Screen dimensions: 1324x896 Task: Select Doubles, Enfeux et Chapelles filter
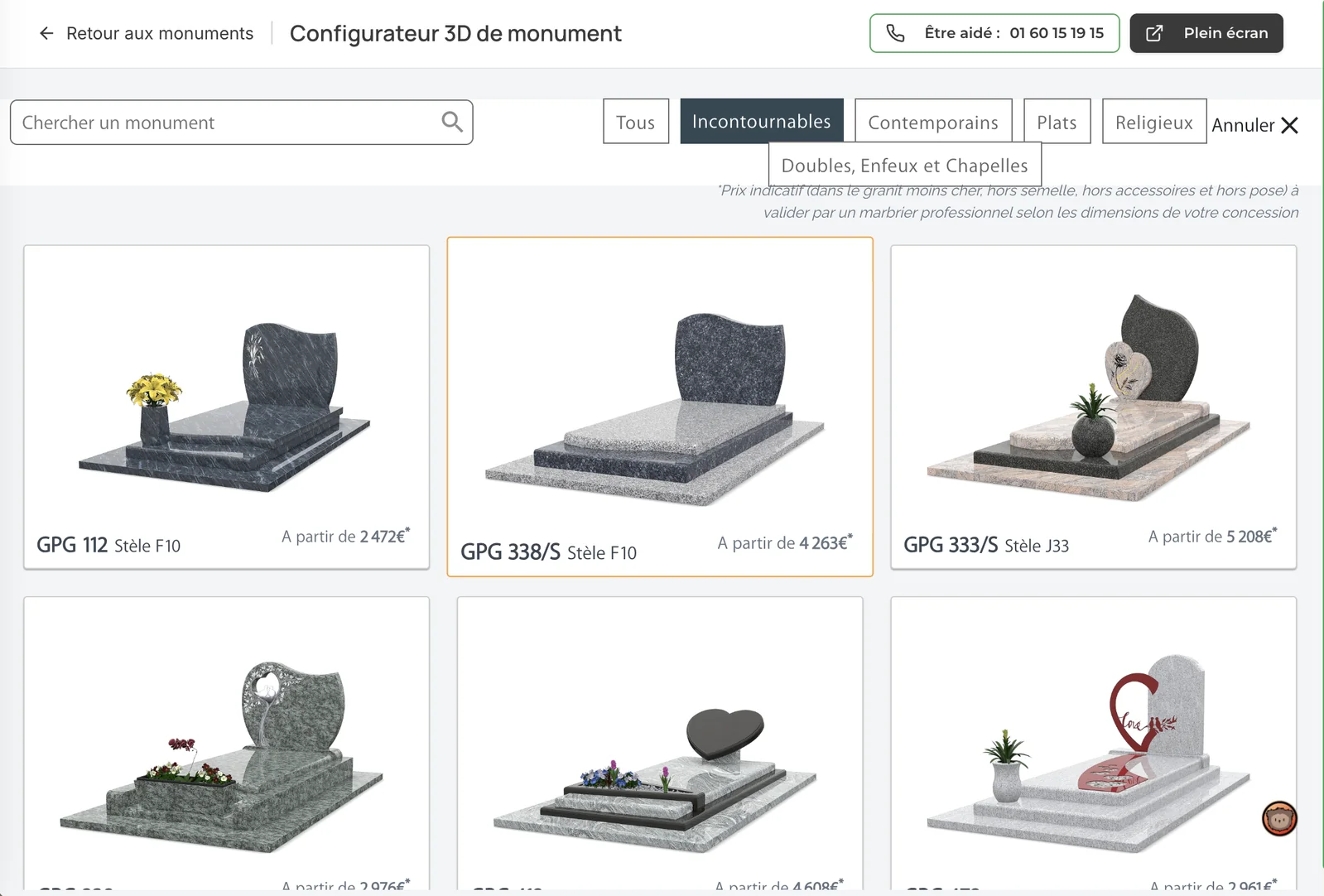point(905,165)
